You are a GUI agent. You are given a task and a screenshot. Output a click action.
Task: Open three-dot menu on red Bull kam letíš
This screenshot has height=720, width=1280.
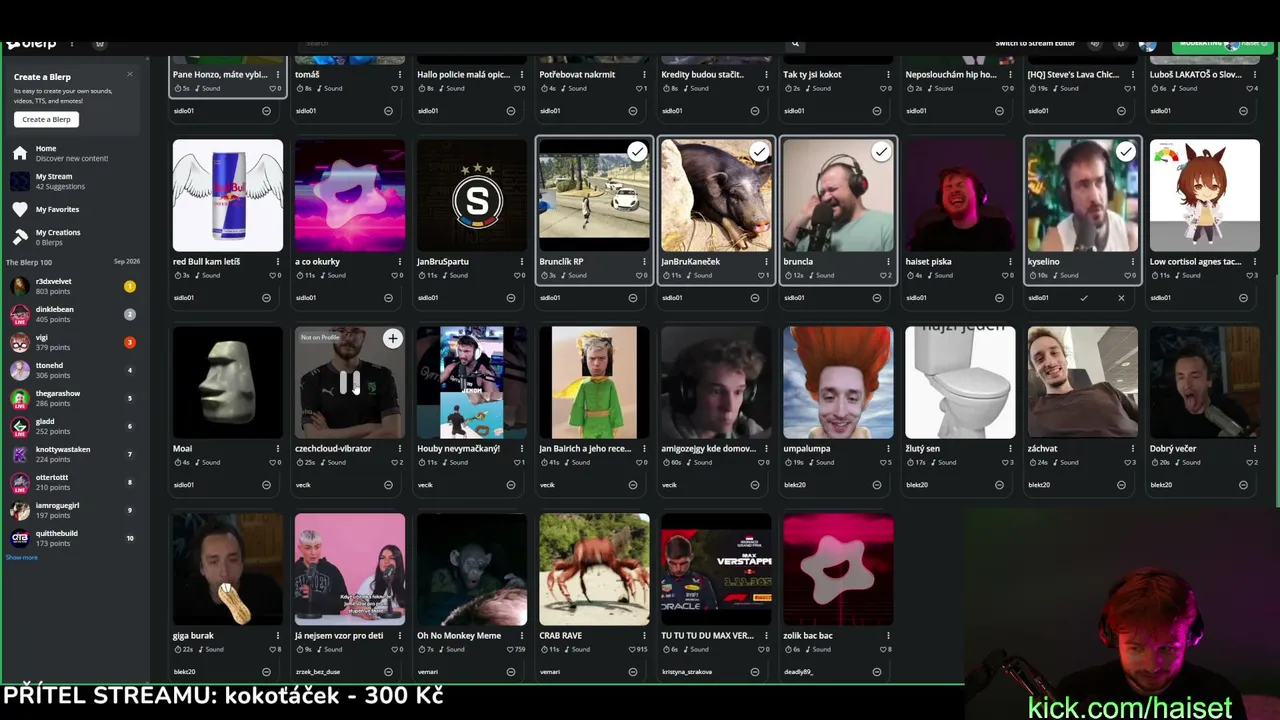coord(277,262)
